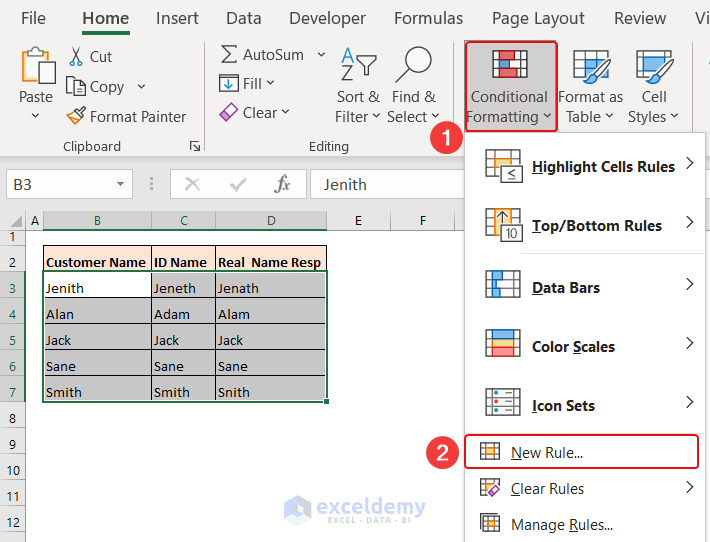Switch to the Developer tab
This screenshot has width=710, height=542.
(x=327, y=18)
